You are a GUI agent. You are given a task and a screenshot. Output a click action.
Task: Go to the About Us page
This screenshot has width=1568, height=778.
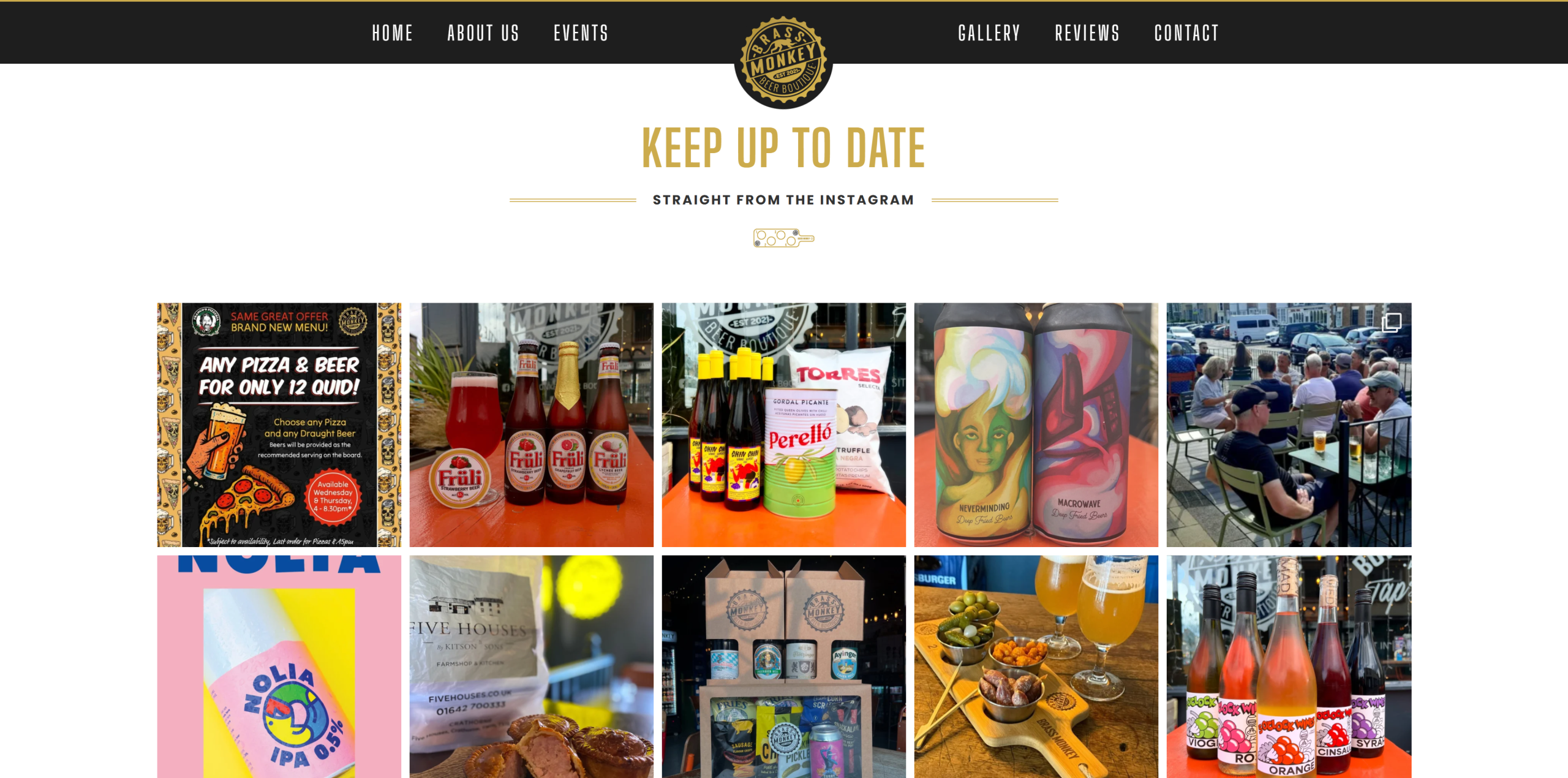483,33
